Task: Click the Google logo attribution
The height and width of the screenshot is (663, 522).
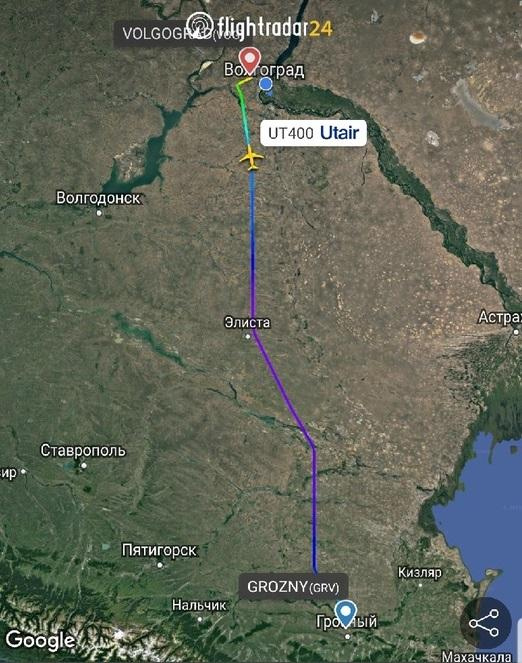Action: coord(41,640)
